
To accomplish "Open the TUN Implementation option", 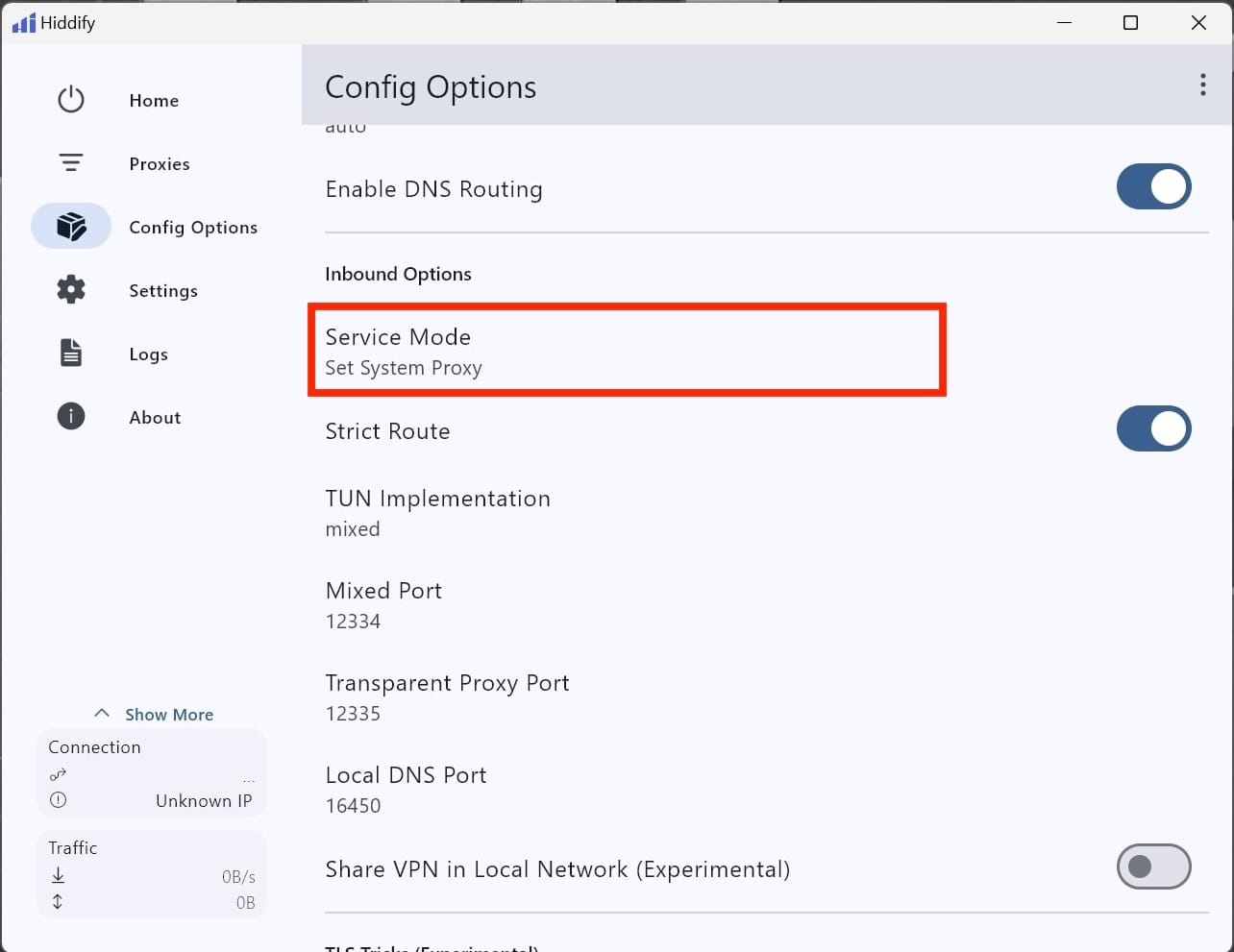I will (x=437, y=513).
